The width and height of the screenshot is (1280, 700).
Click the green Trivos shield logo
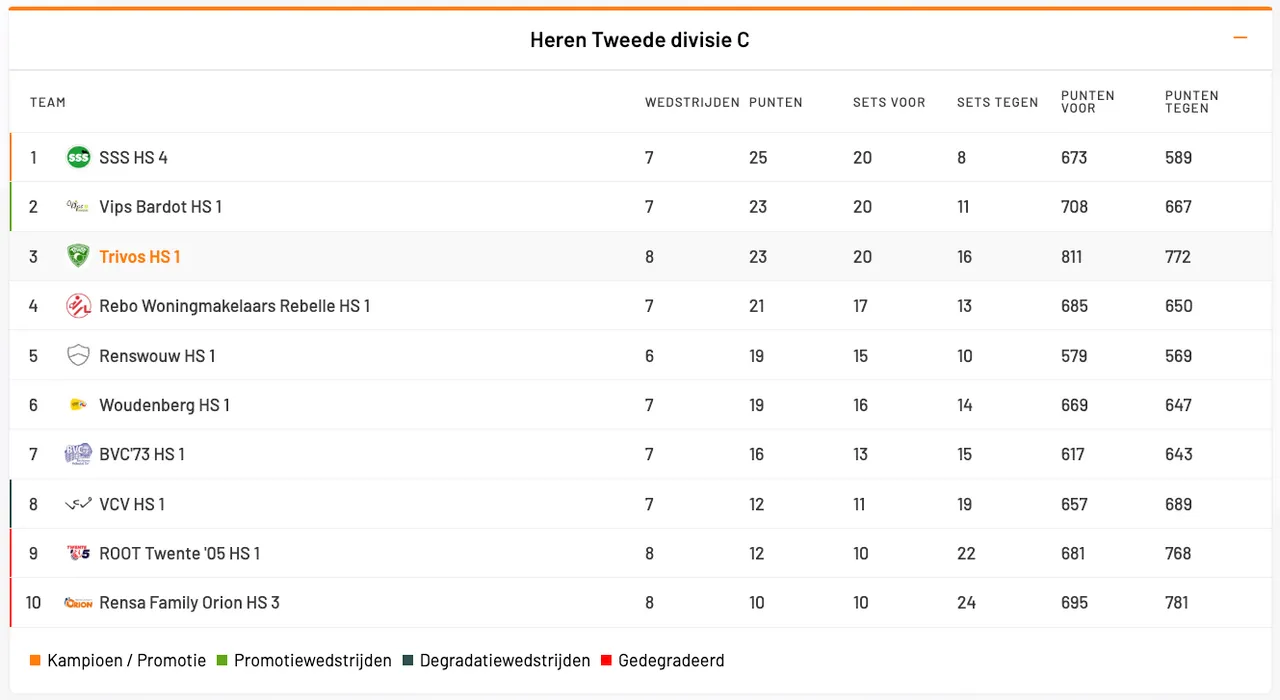(x=78, y=256)
